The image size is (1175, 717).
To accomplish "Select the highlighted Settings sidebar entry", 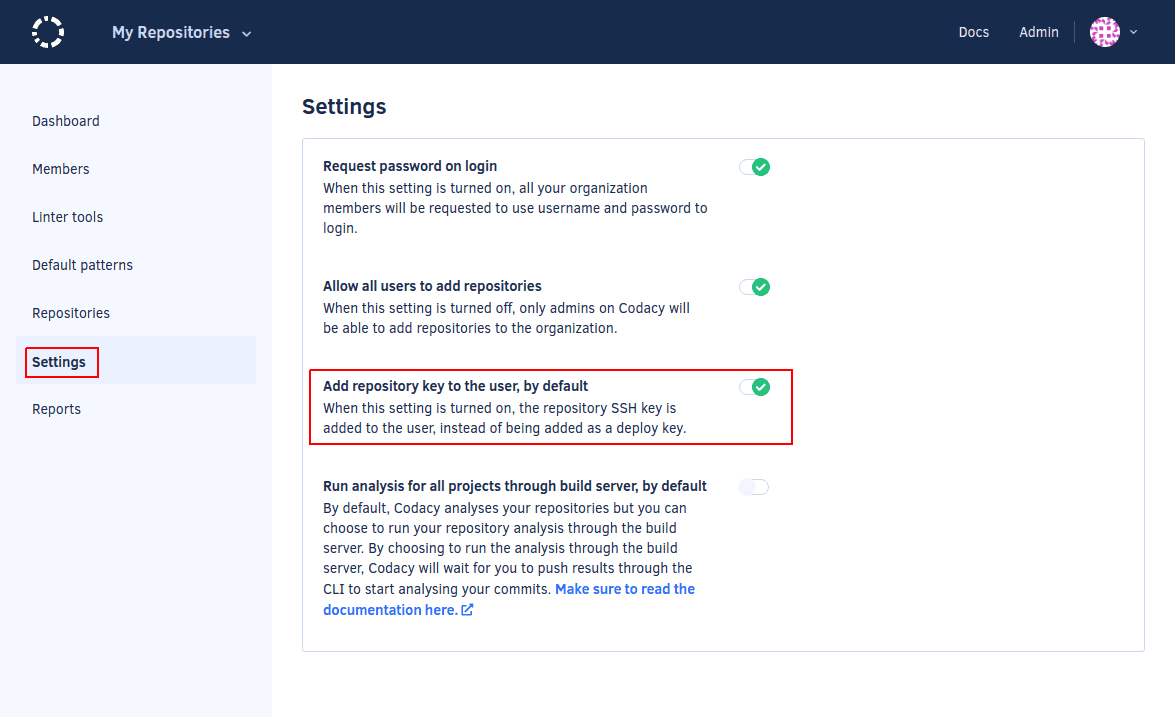I will [60, 361].
